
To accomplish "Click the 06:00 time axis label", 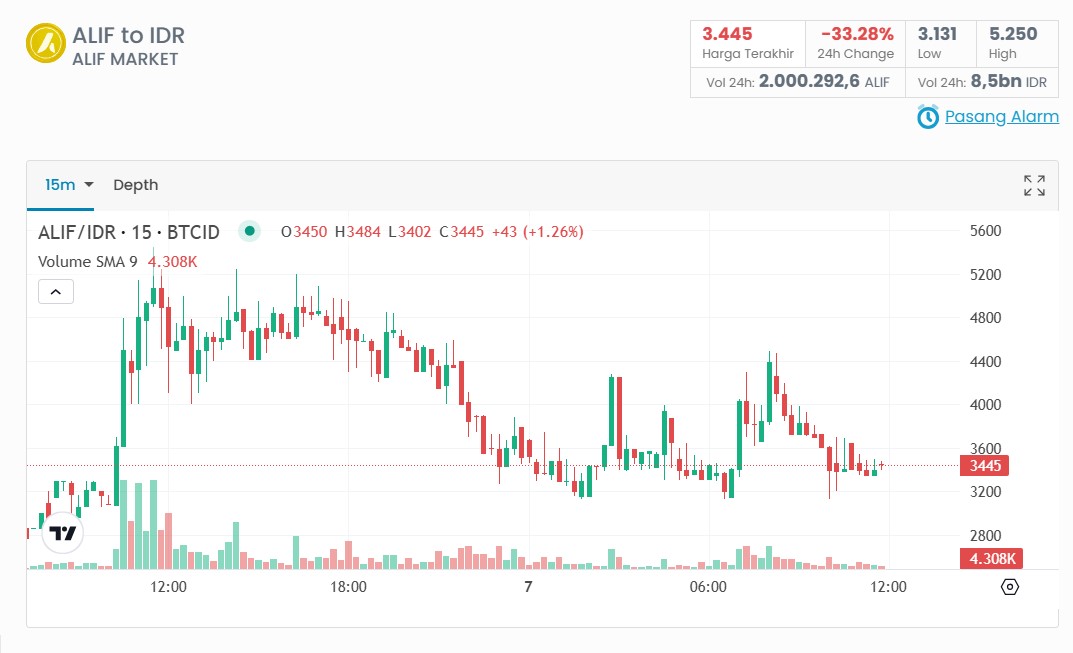I will [708, 587].
